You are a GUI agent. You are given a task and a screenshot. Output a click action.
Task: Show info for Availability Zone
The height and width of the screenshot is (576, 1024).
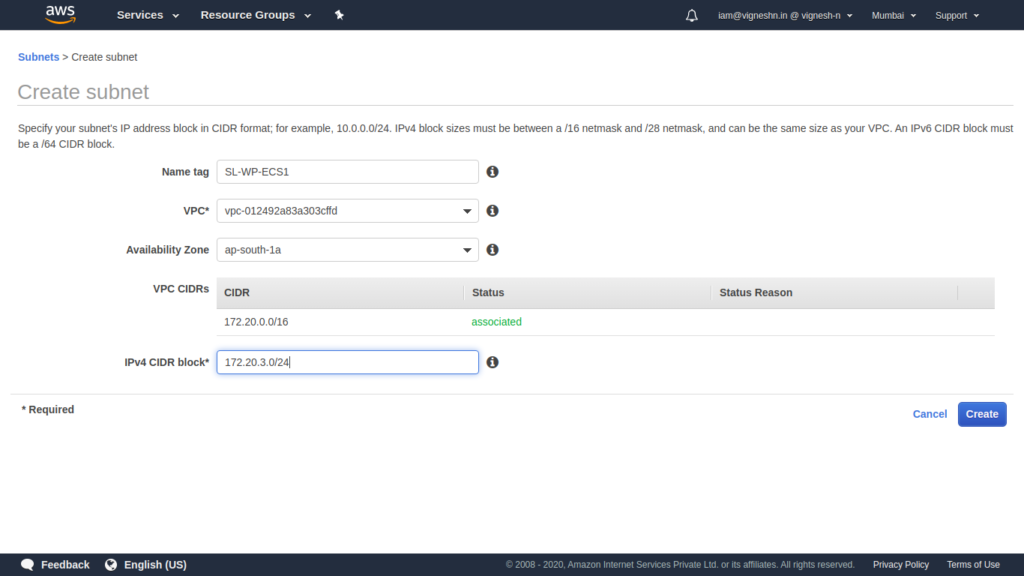click(x=492, y=250)
